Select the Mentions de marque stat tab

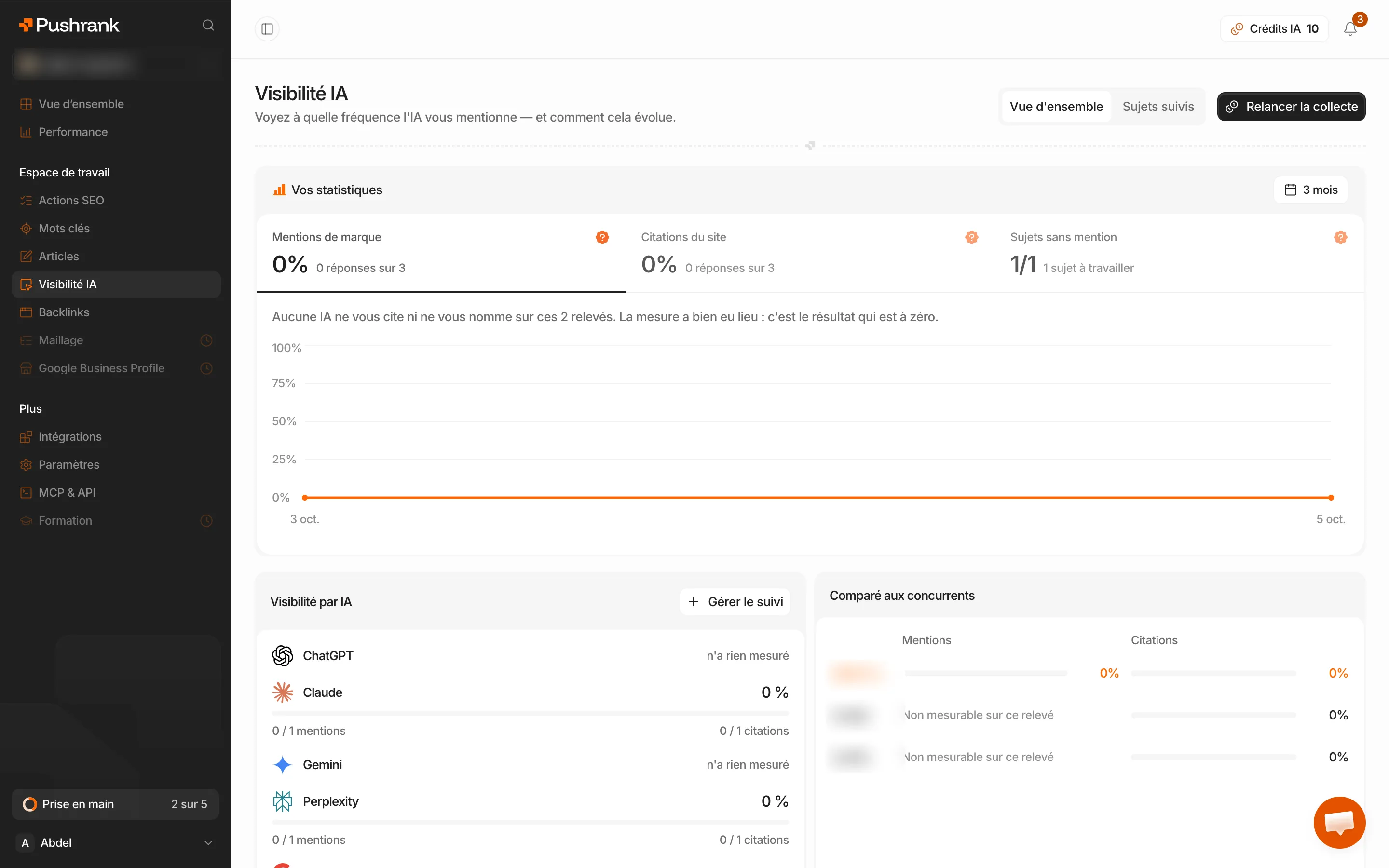(x=441, y=253)
